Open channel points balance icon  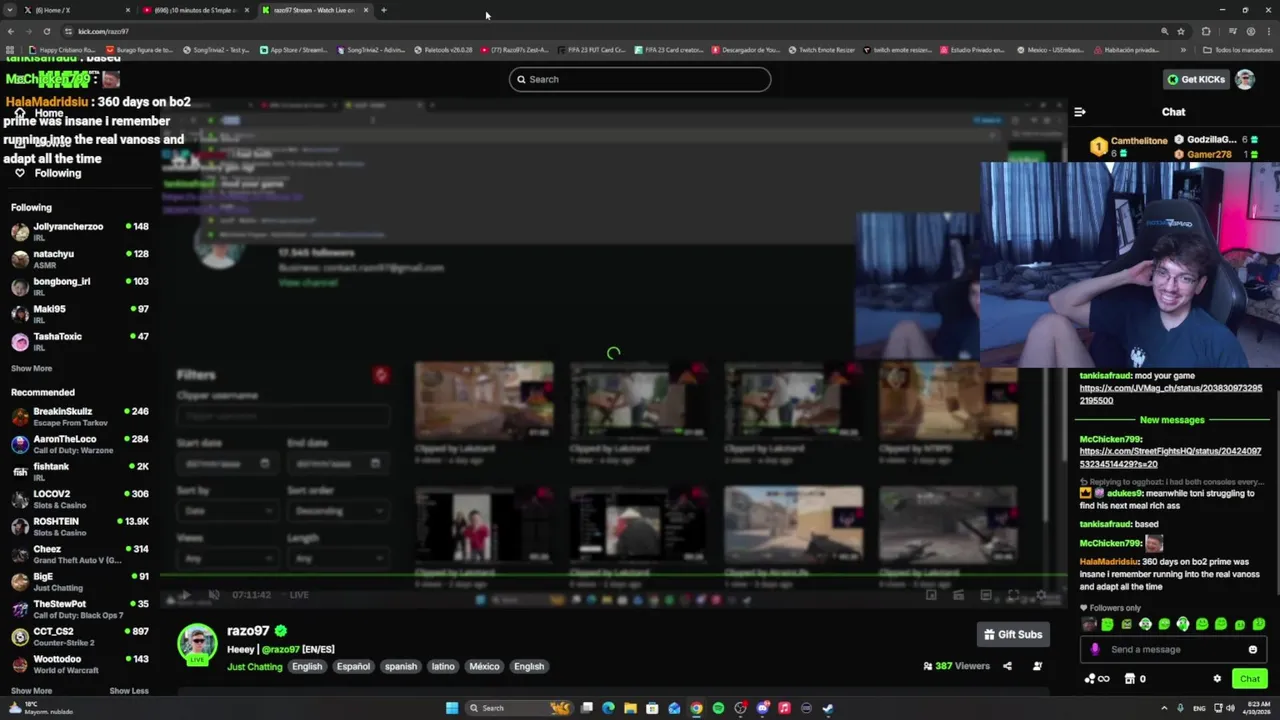[x=1096, y=679]
